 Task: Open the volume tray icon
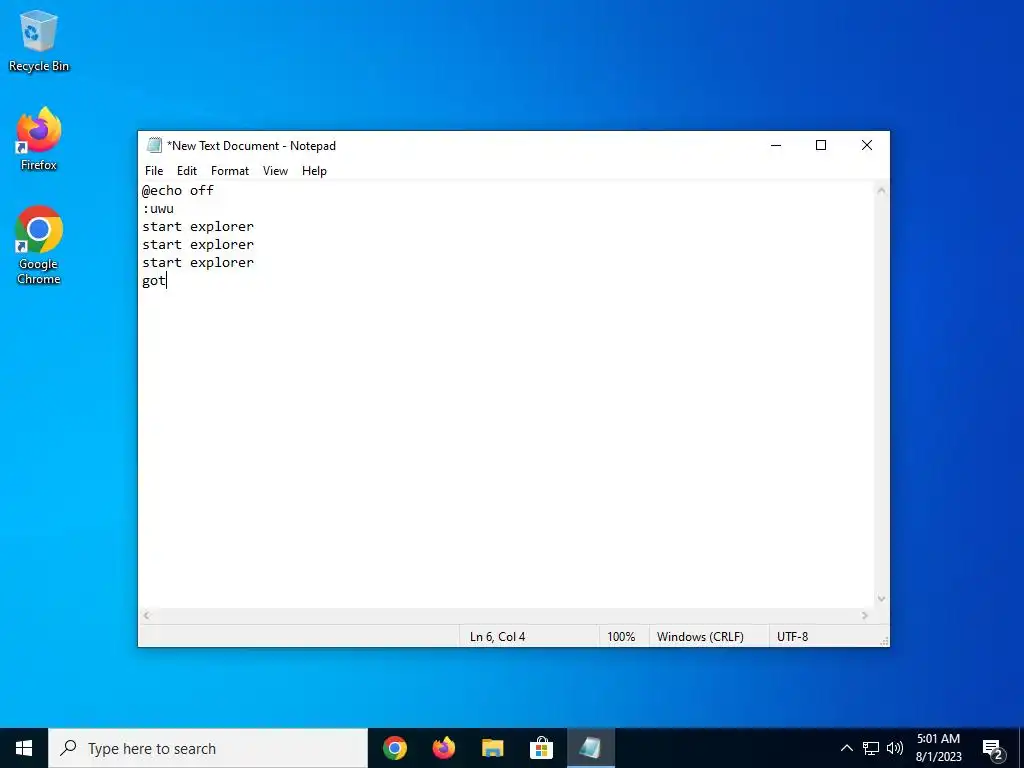[x=895, y=748]
